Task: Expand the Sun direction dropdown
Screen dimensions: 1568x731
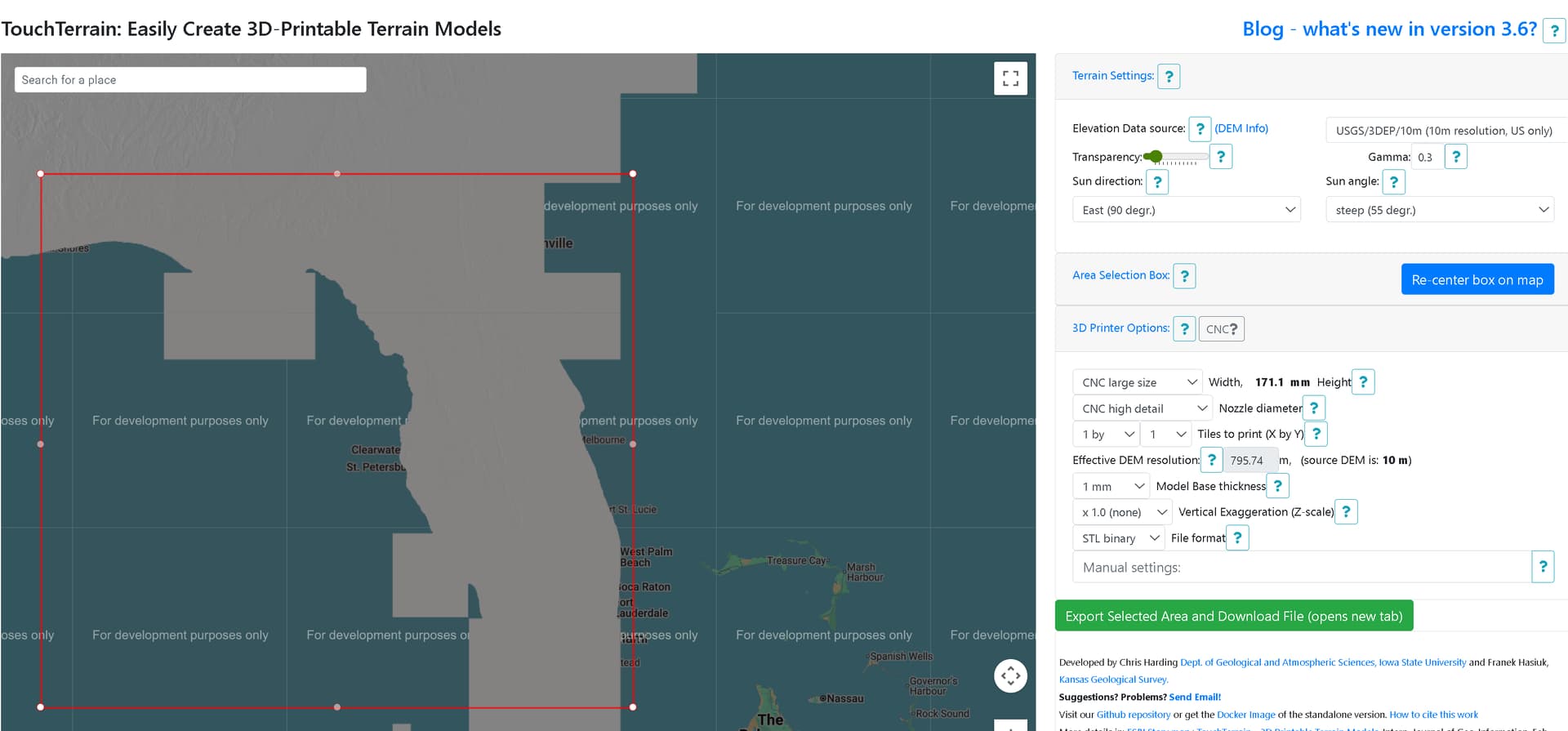Action: pyautogui.click(x=1186, y=210)
